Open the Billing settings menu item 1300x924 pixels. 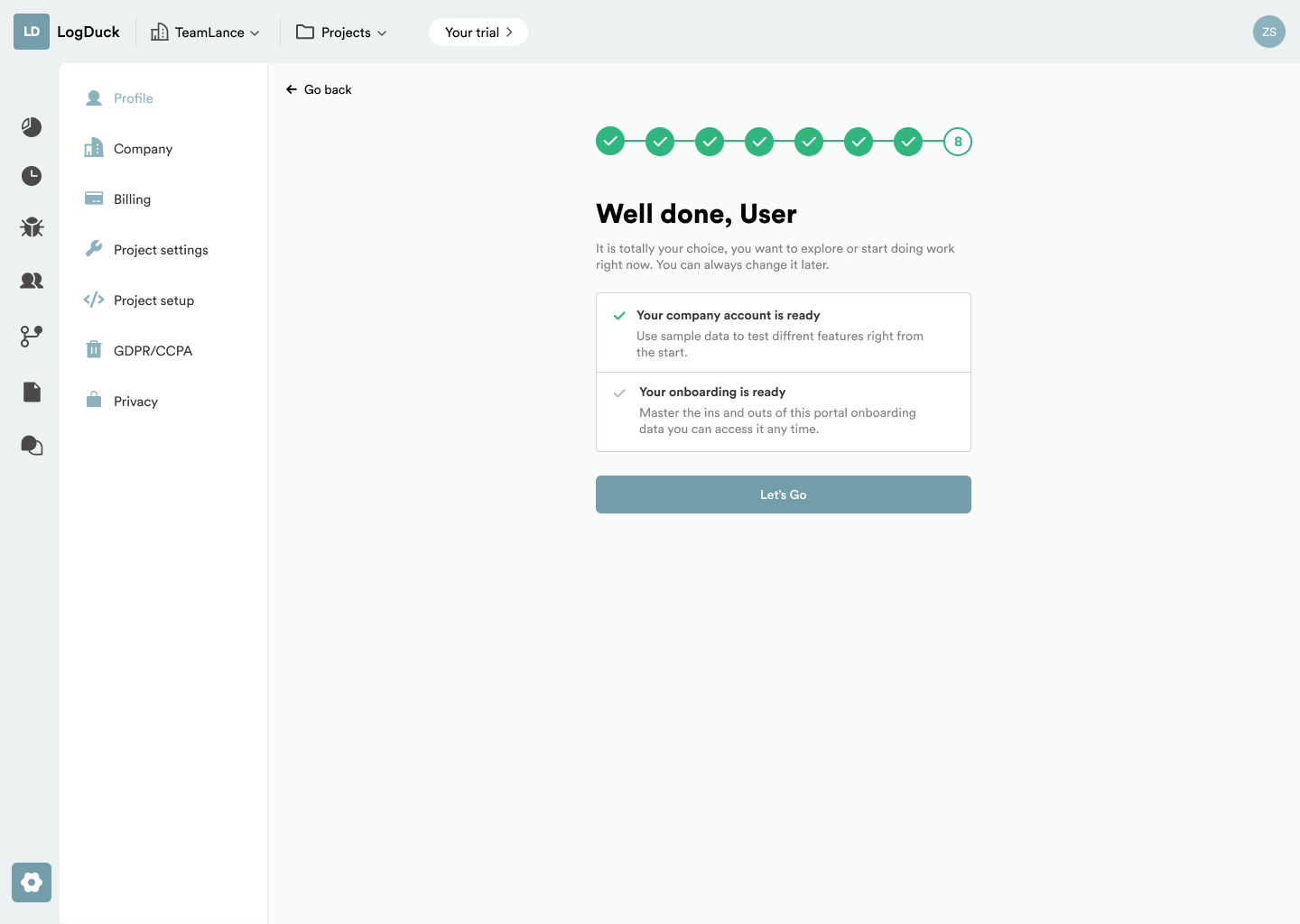coord(132,199)
